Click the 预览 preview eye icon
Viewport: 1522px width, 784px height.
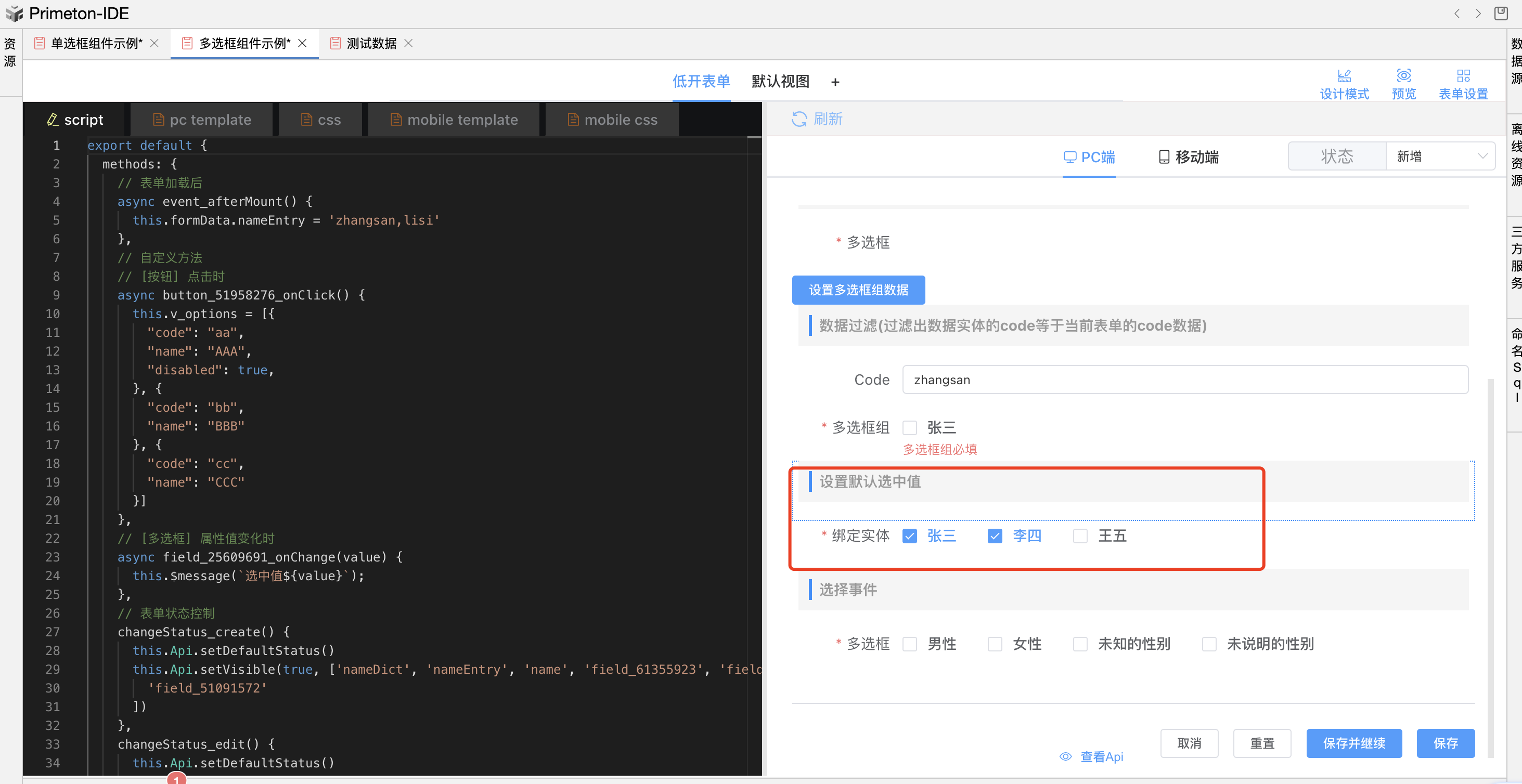coord(1403,76)
